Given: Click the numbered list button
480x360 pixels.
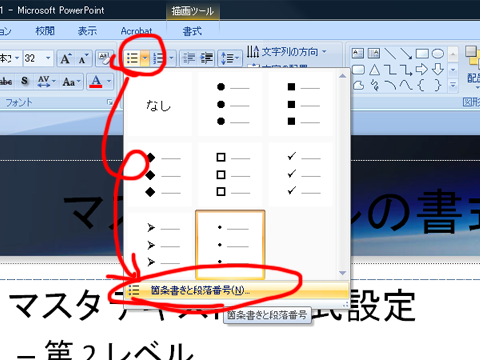Looking at the screenshot, I should 159,58.
